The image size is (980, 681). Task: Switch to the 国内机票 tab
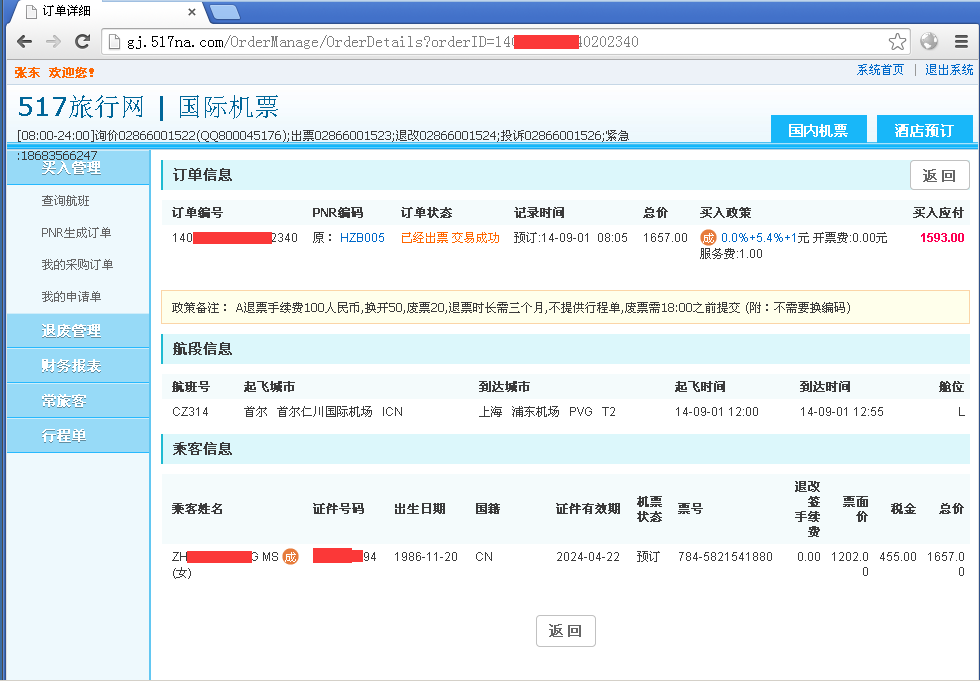click(818, 130)
